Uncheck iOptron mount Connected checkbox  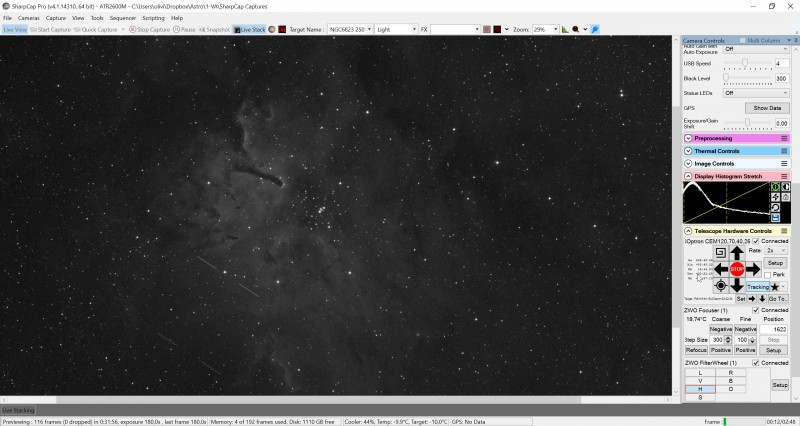(756, 241)
